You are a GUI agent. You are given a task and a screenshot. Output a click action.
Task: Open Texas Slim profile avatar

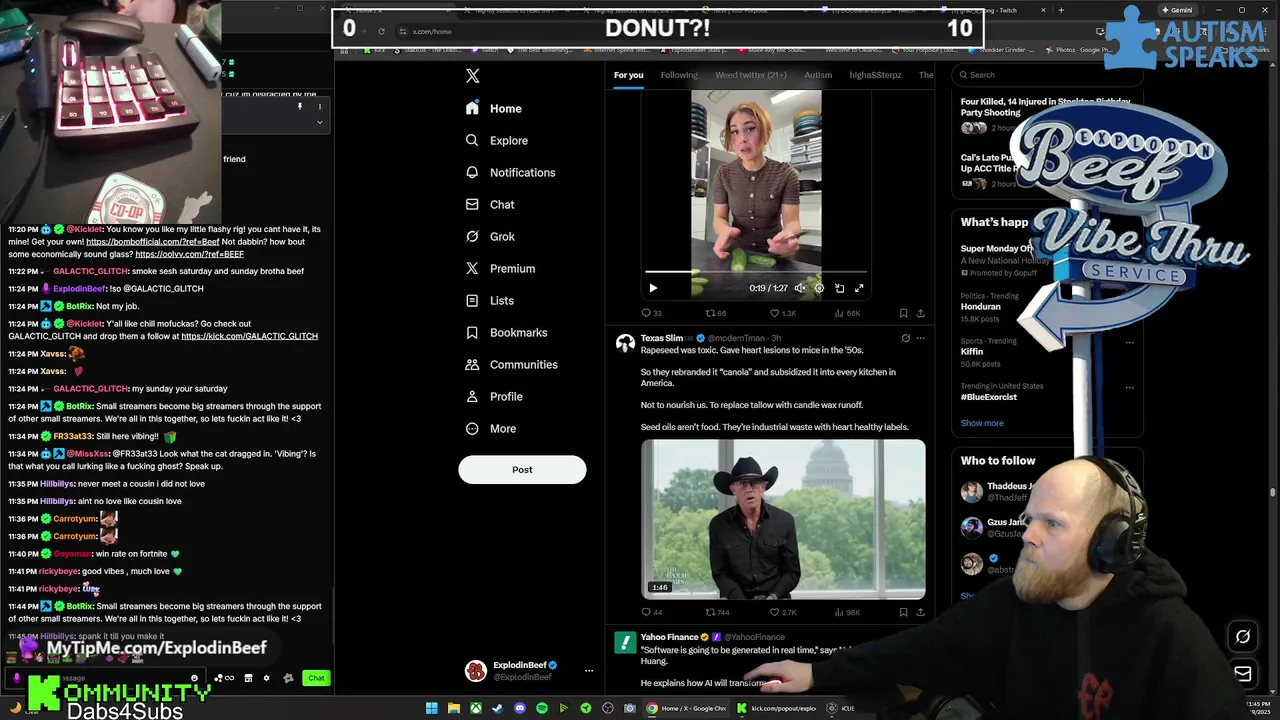[x=625, y=344]
